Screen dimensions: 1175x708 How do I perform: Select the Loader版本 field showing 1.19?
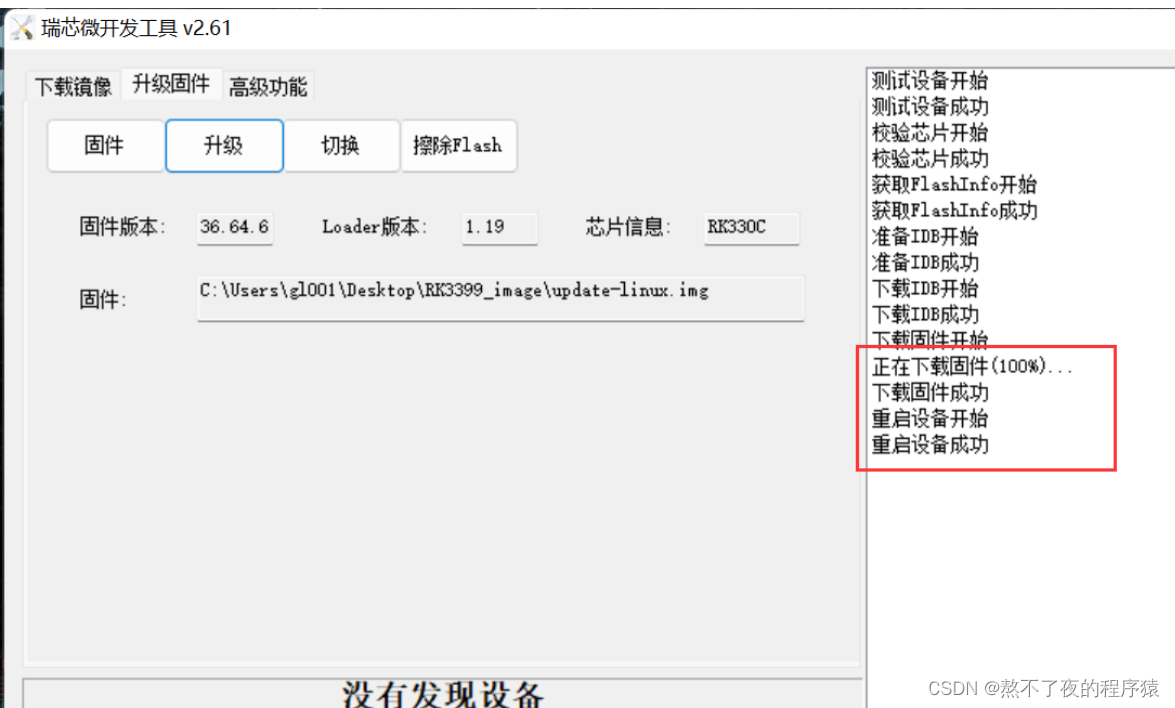click(499, 227)
